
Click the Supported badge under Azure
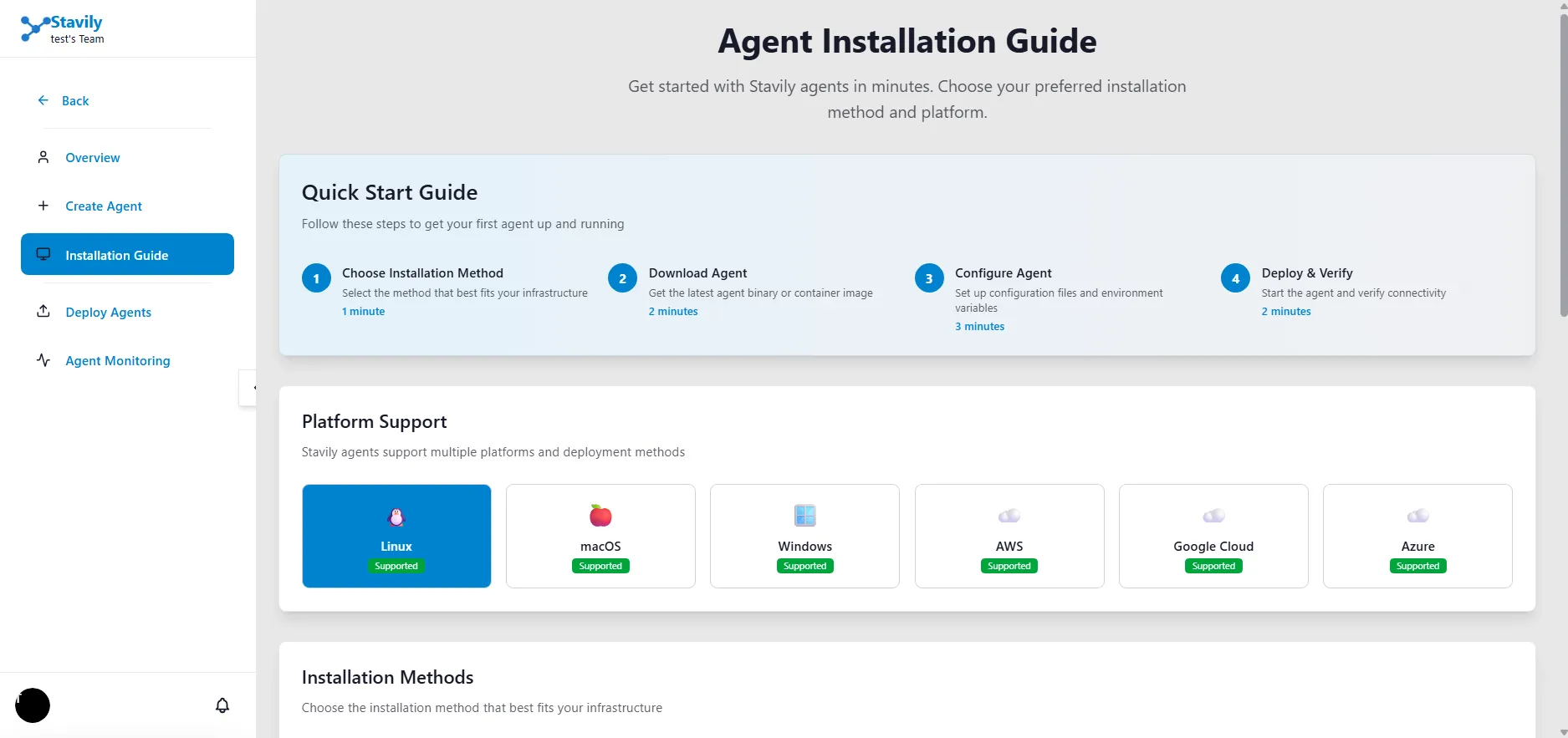[1417, 566]
